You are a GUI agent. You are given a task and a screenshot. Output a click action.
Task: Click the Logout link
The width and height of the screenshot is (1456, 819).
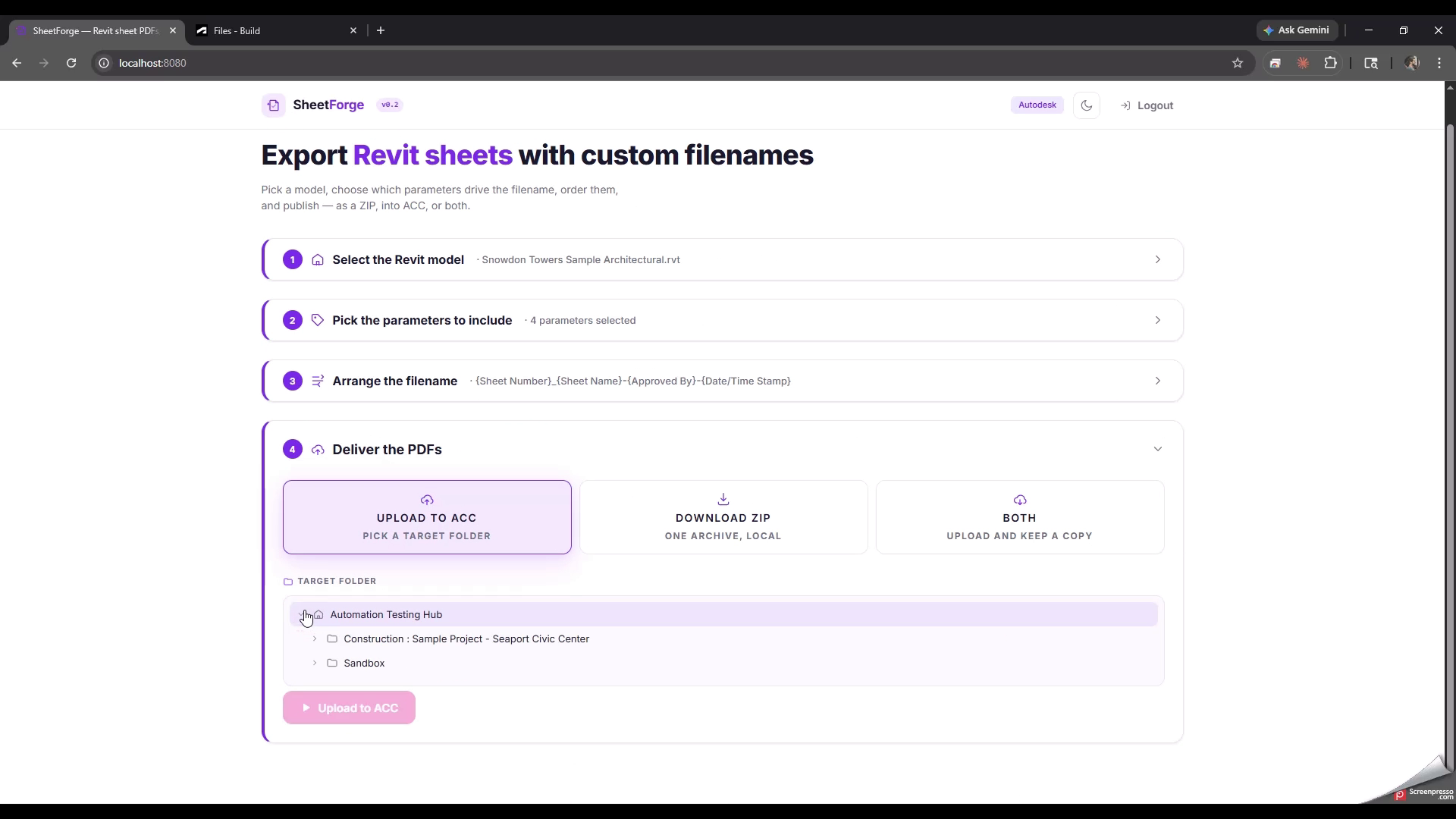(x=1147, y=105)
